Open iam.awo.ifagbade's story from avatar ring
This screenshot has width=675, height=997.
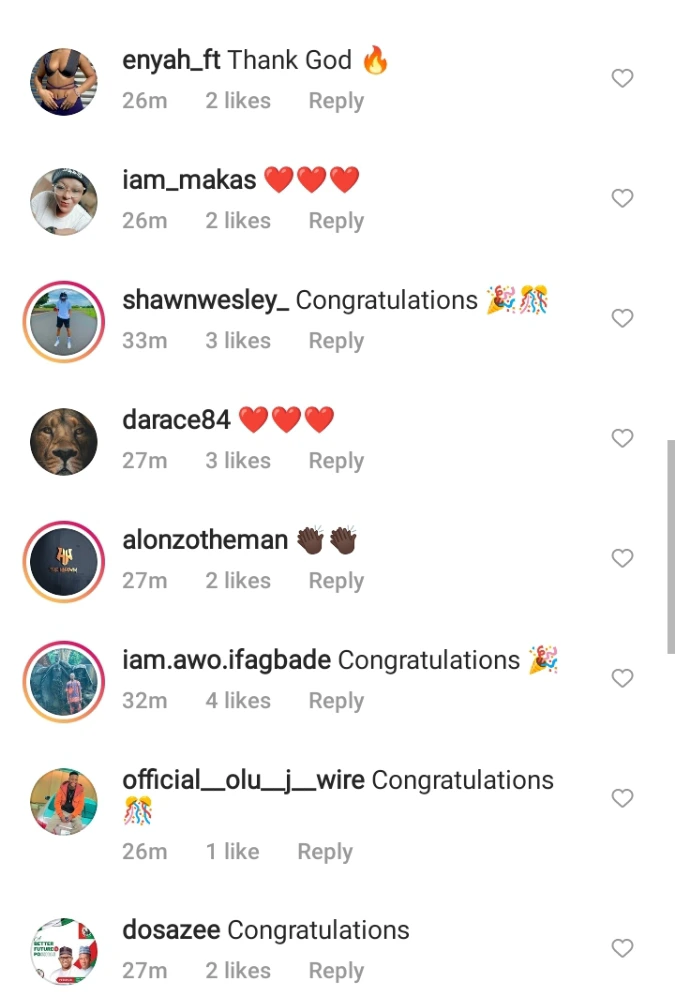pos(64,682)
